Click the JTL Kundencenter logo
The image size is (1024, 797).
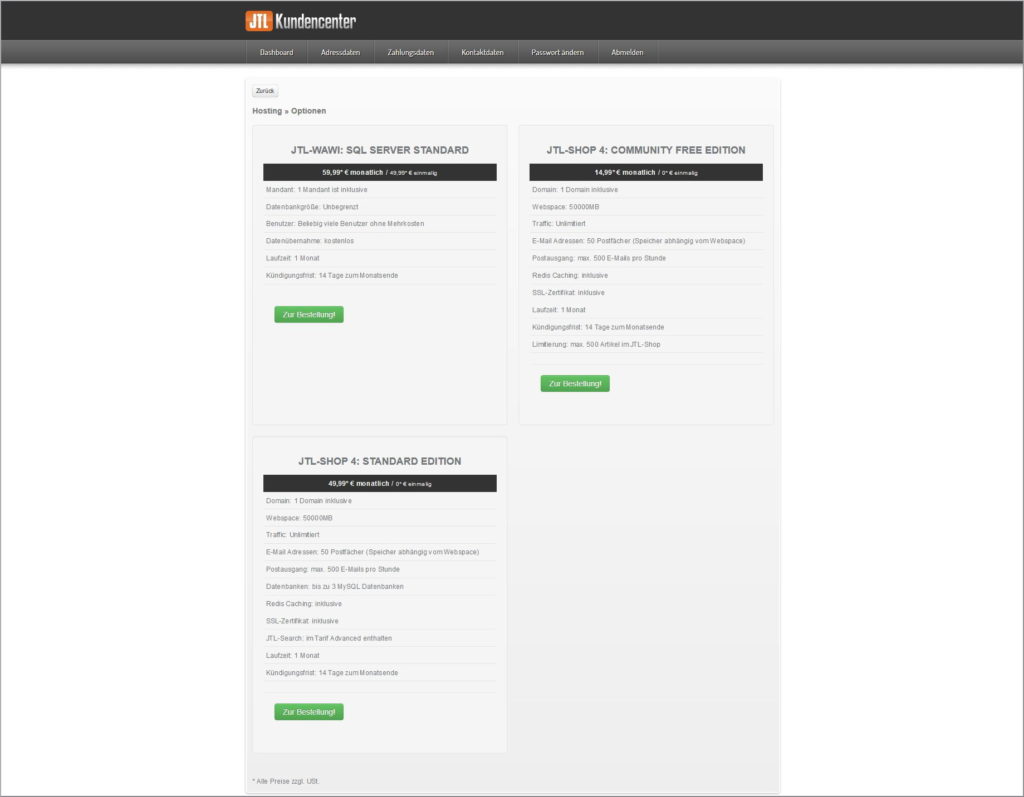click(x=300, y=21)
